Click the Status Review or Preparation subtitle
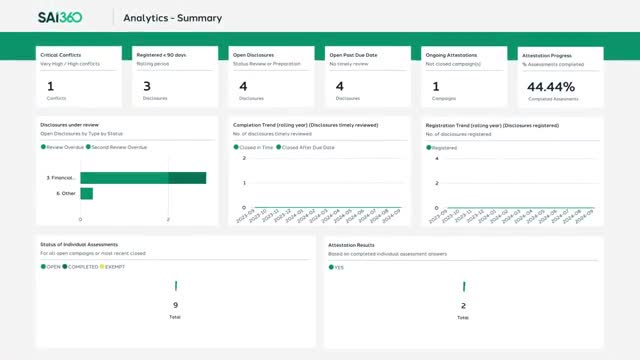Image resolution: width=640 pixels, height=360 pixels. click(x=267, y=64)
